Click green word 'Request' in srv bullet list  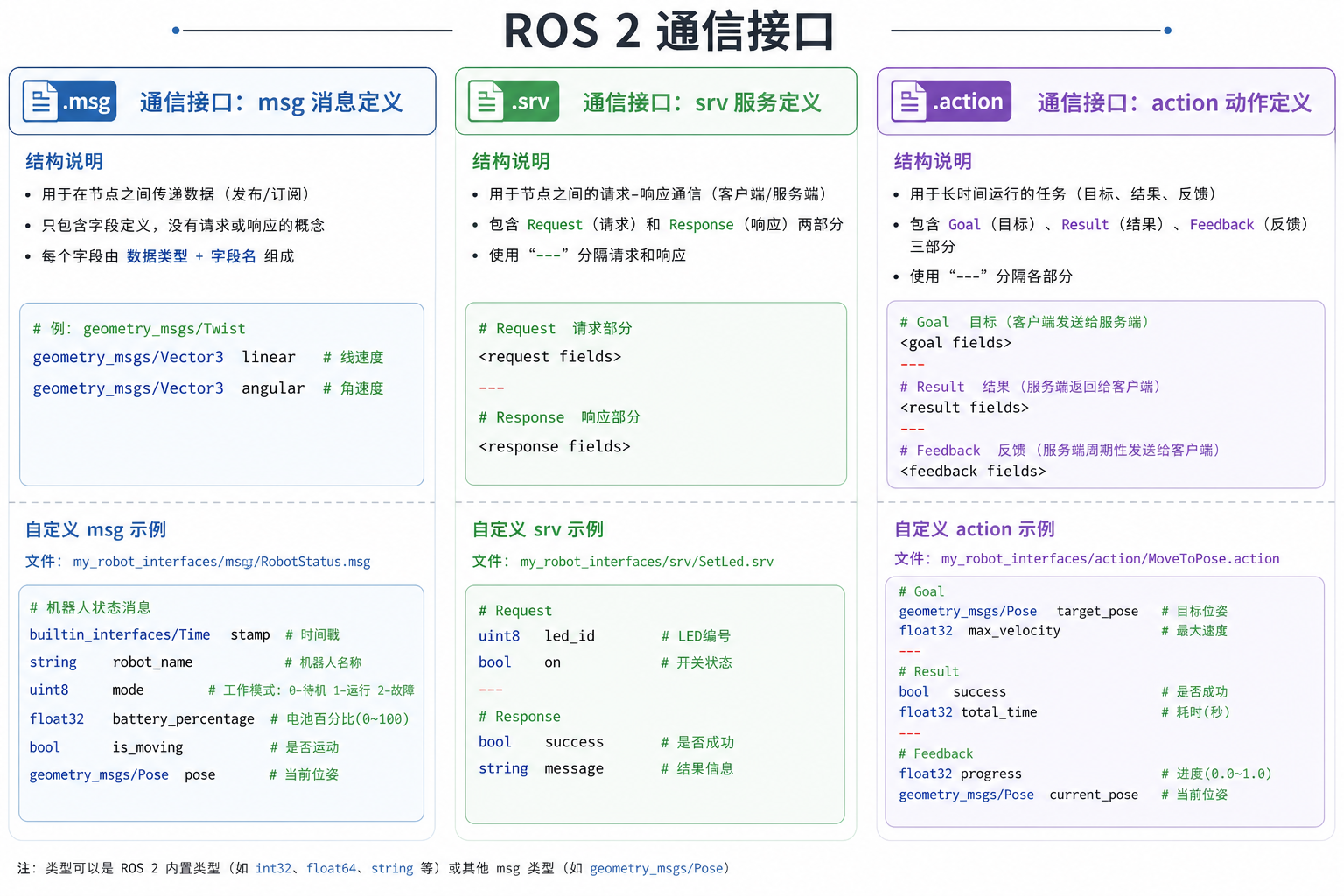point(555,225)
